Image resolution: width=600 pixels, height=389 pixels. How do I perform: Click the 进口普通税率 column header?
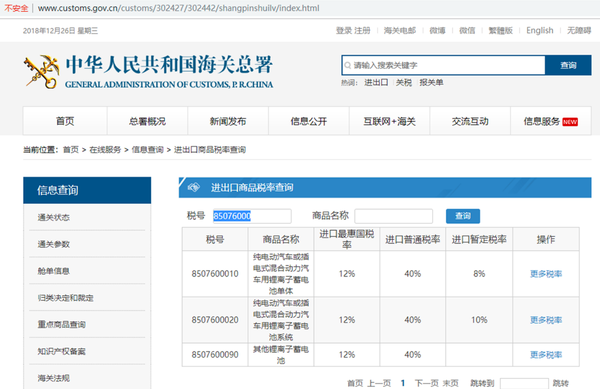point(412,239)
